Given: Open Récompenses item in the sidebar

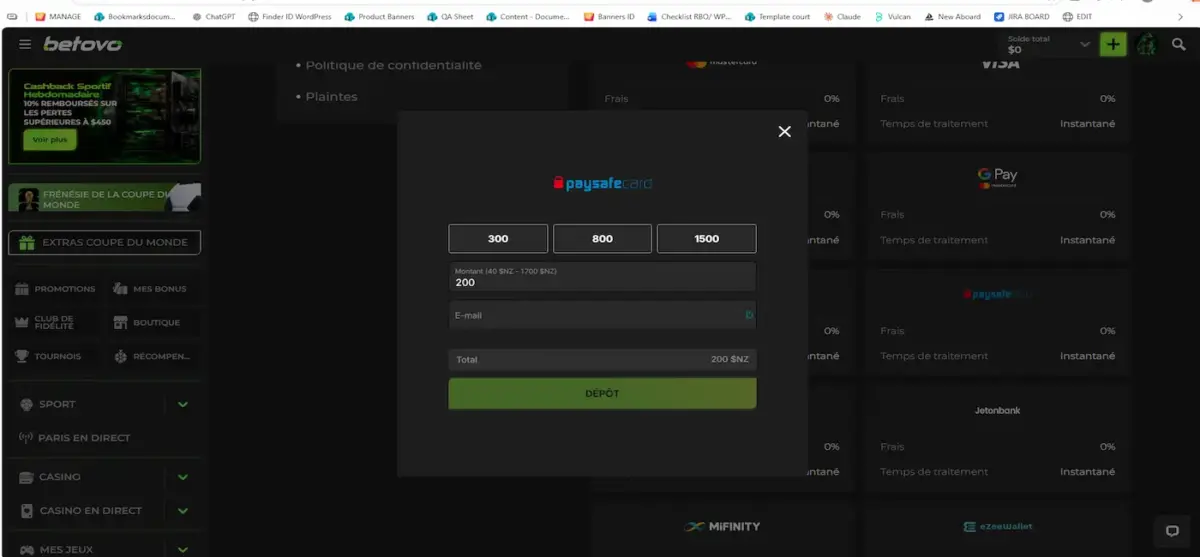Looking at the screenshot, I should point(152,356).
